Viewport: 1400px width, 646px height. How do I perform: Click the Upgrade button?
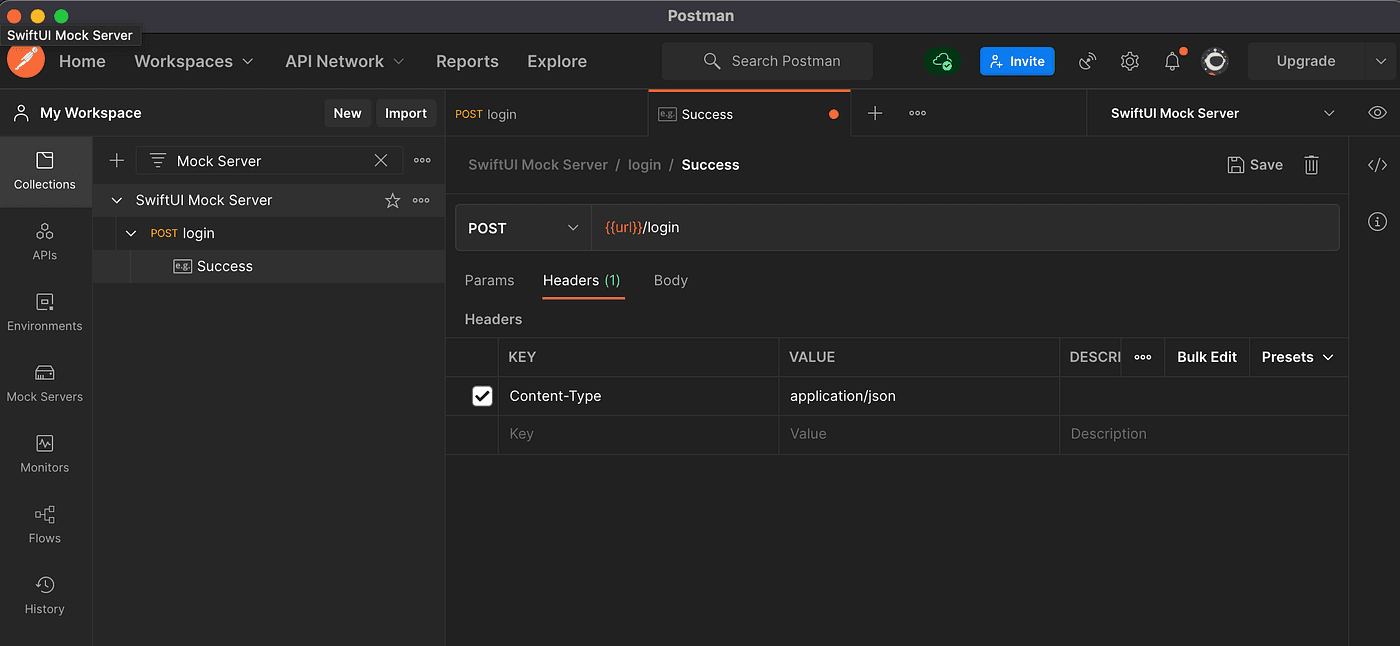1306,61
